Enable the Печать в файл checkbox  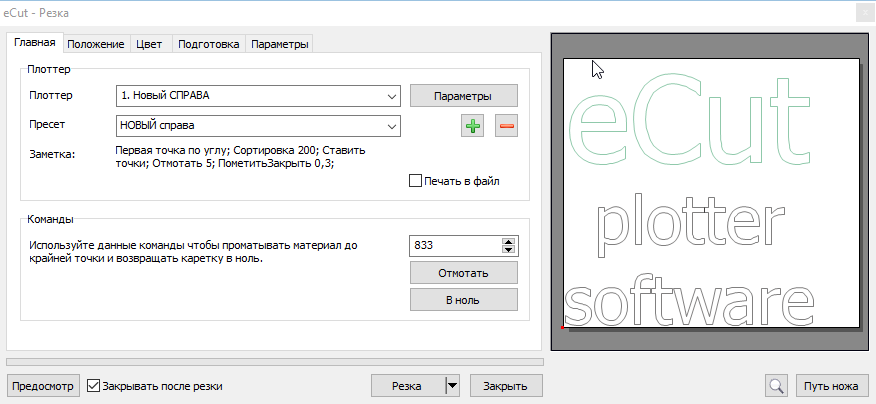415,180
